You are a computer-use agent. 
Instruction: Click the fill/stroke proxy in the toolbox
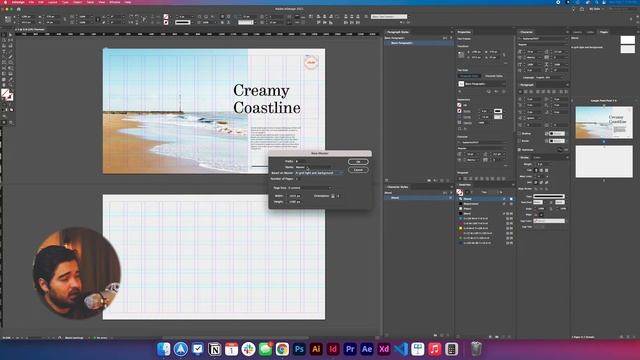[7, 95]
